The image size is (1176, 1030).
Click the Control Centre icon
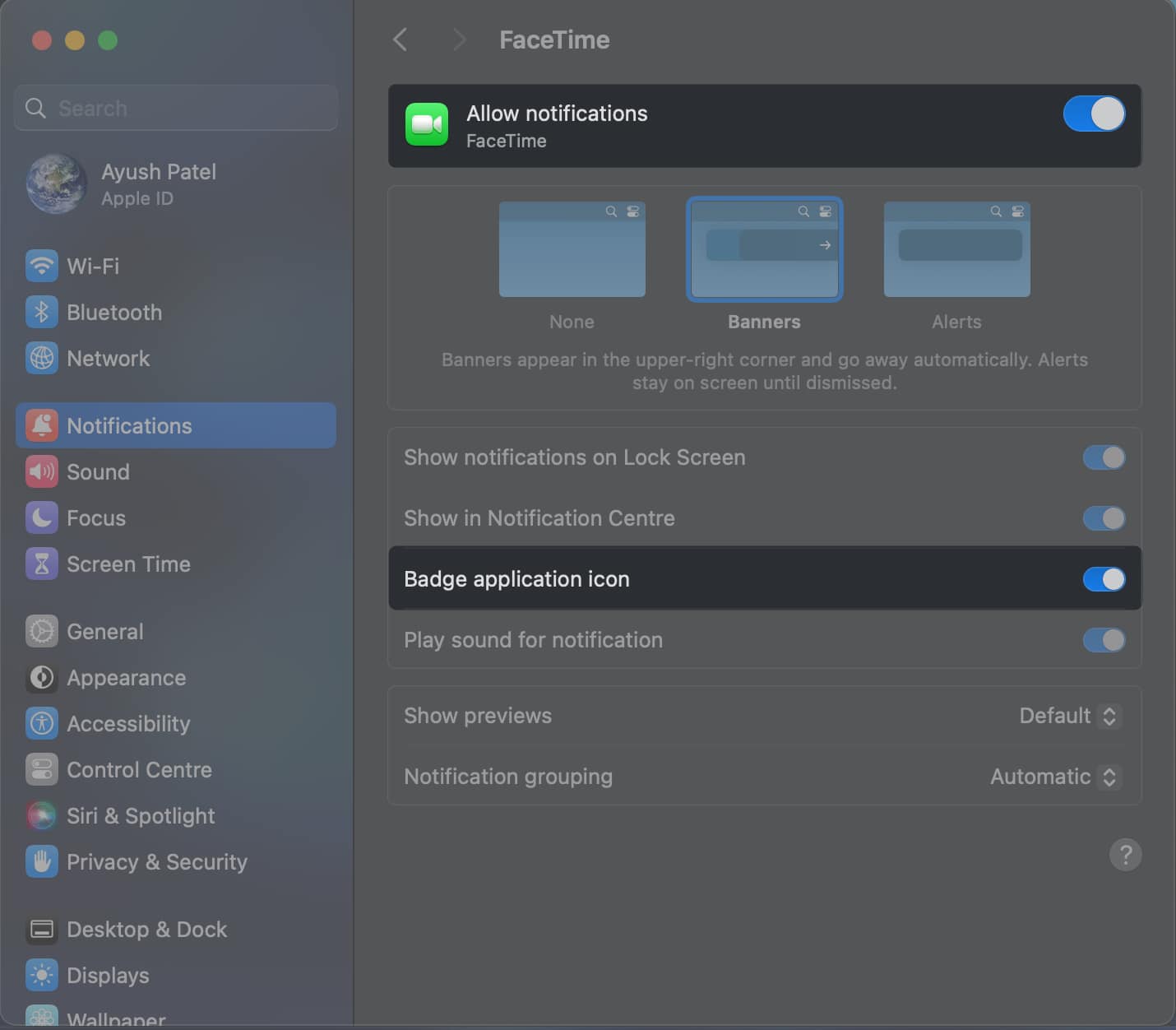(42, 769)
